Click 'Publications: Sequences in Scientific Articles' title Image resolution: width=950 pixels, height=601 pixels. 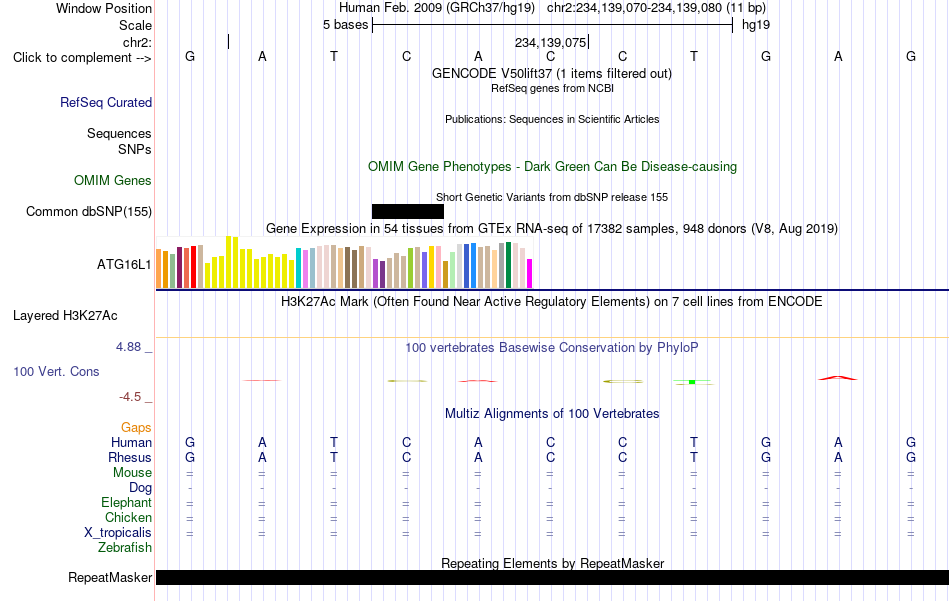pos(552,119)
